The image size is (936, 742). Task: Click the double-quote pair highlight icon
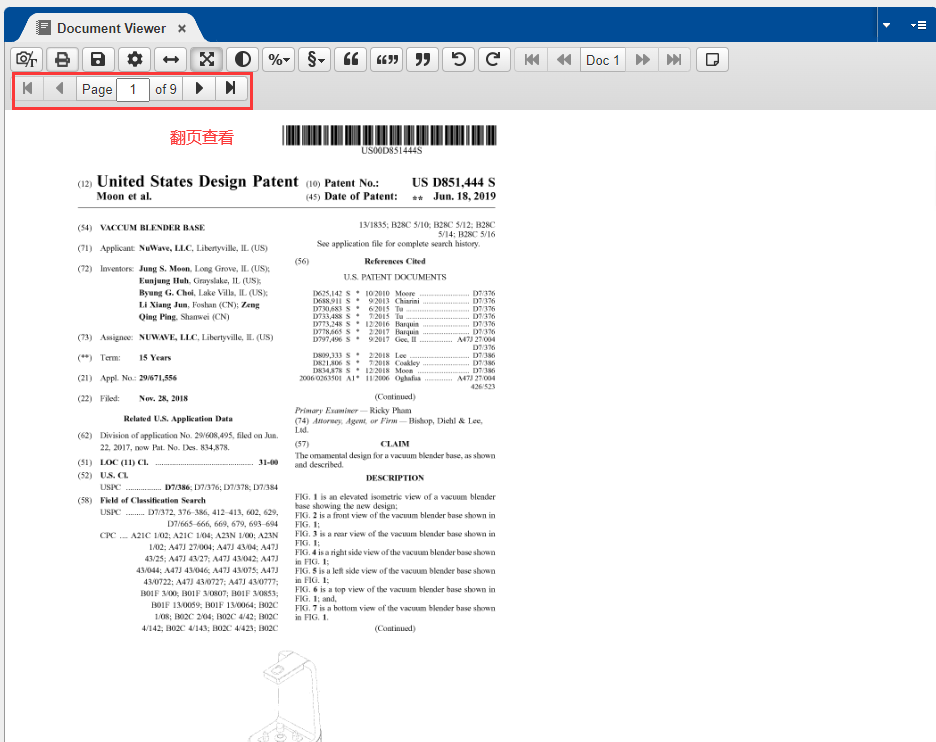[x=387, y=60]
